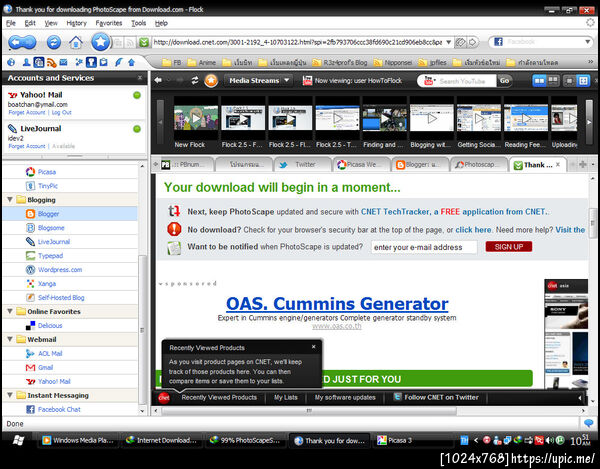Play the 'New Flock' video thumbnail
Viewport: 600px width, 469px height.
(196, 119)
